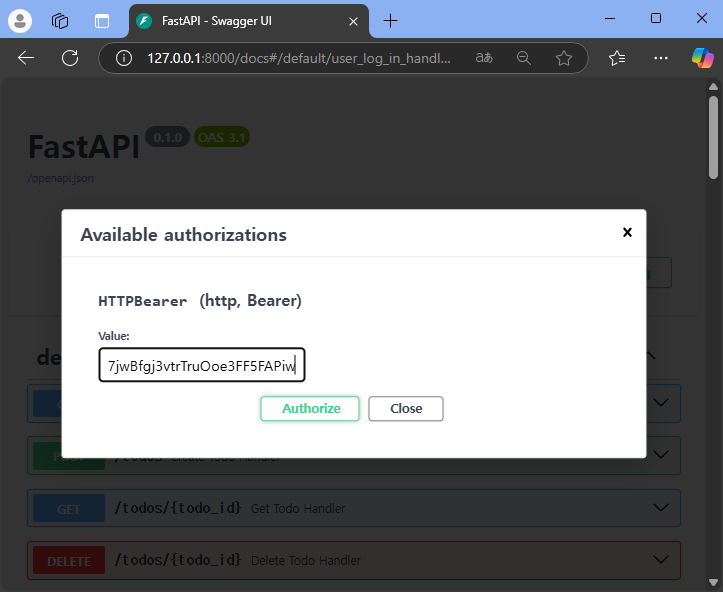Click the HTTPBearer (http, Bearer) heading
The height and width of the screenshot is (592, 723).
click(x=200, y=301)
